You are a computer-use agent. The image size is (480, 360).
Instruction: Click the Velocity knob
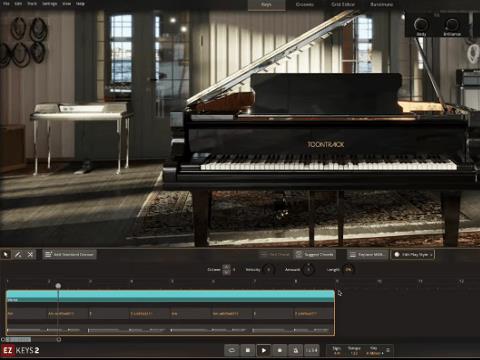(x=268, y=270)
